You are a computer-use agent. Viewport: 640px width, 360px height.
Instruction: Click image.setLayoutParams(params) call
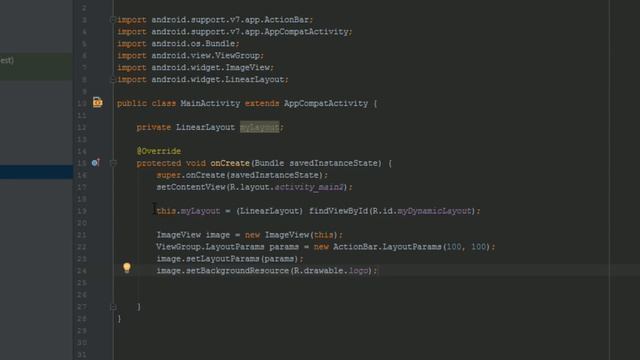click(230, 258)
